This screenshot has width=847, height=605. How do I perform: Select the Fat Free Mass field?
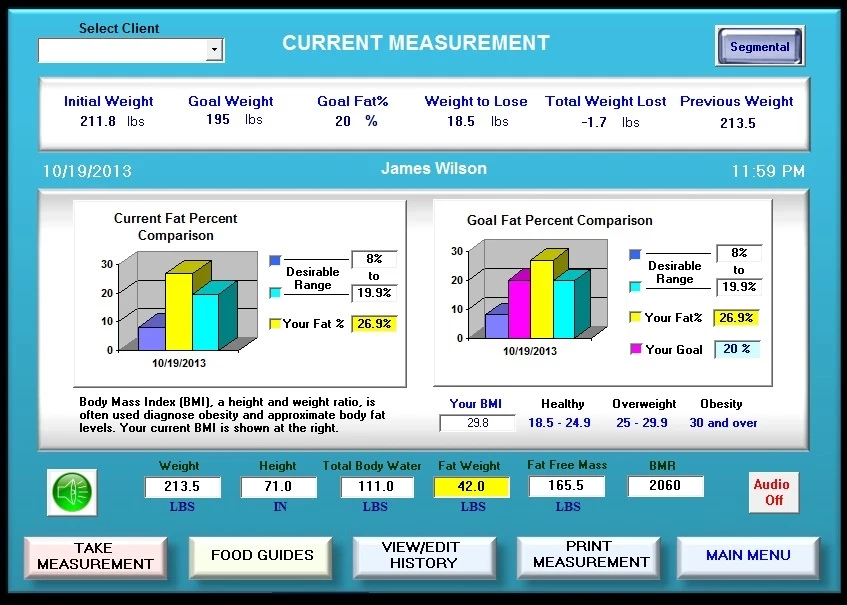pyautogui.click(x=567, y=487)
